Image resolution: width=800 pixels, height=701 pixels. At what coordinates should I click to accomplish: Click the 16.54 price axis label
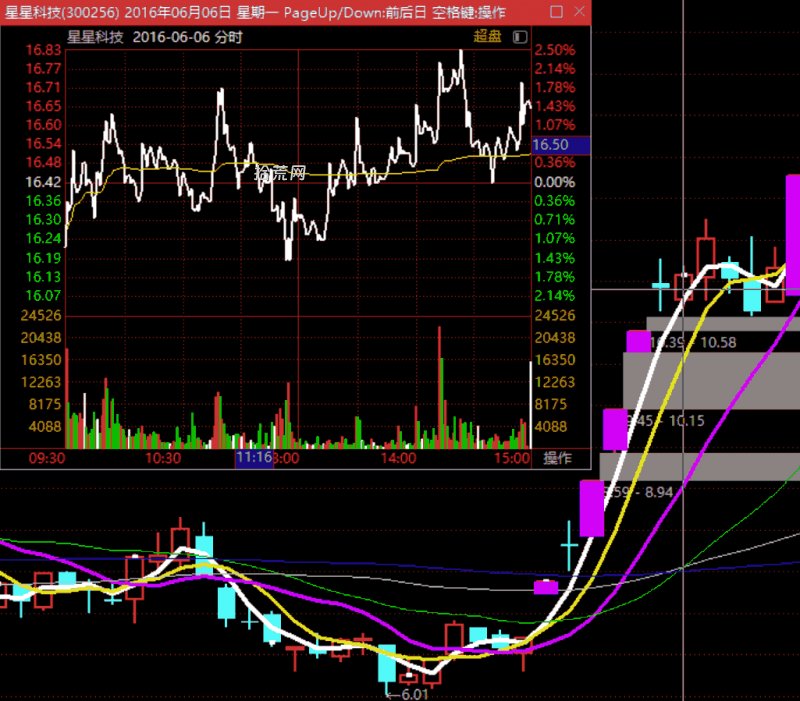tap(43, 143)
